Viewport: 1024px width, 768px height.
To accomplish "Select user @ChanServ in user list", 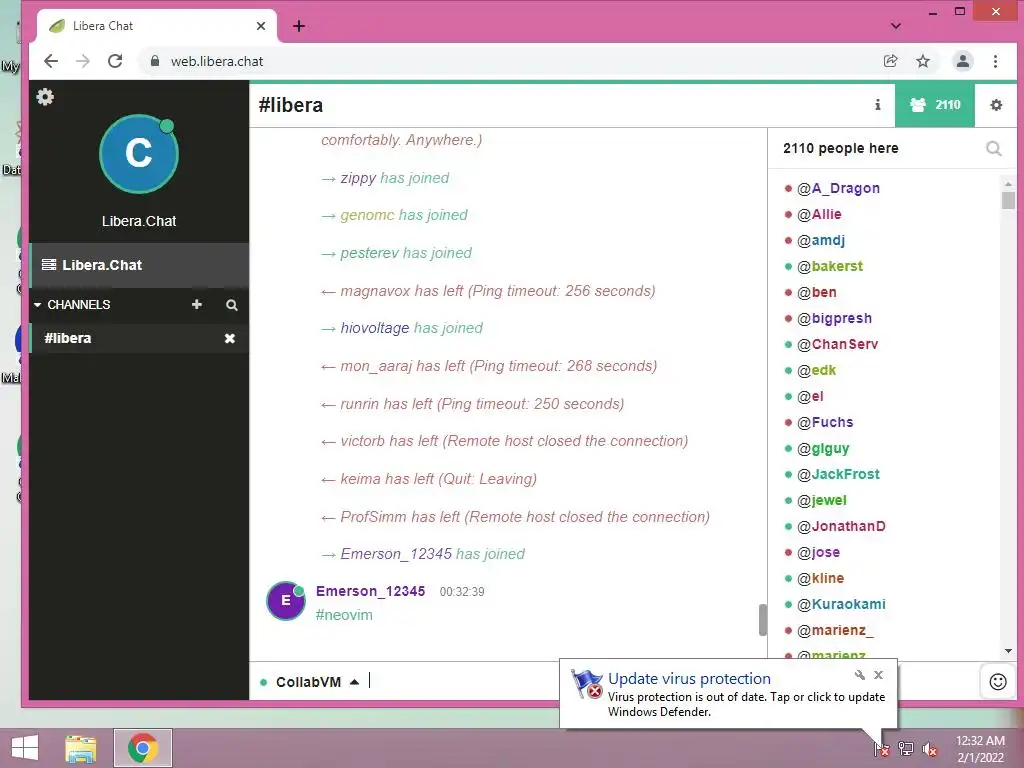I will coord(837,344).
